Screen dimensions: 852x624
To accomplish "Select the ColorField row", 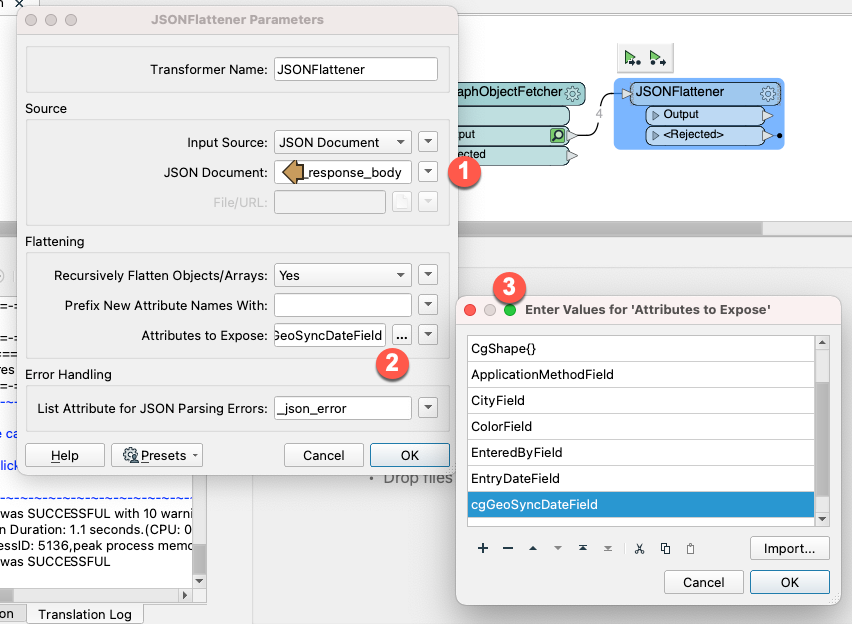I will tap(641, 427).
